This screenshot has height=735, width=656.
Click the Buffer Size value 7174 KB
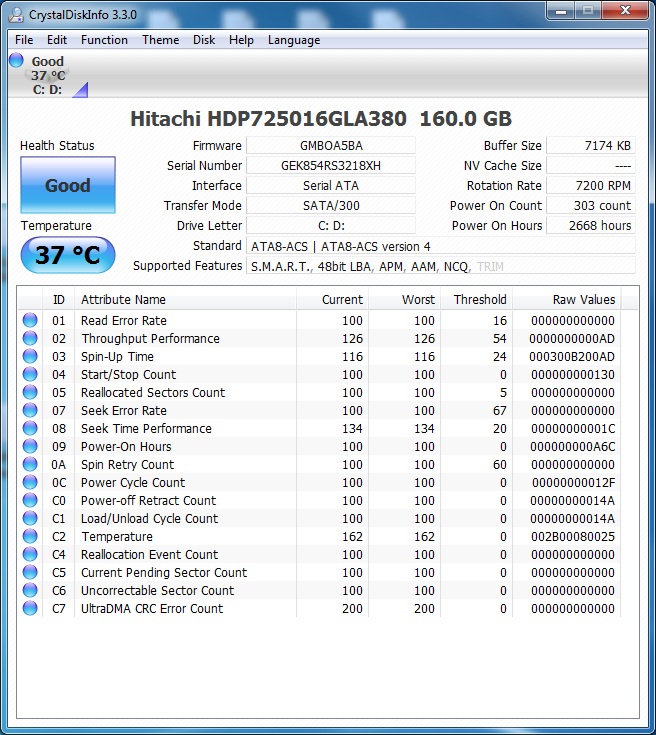591,145
